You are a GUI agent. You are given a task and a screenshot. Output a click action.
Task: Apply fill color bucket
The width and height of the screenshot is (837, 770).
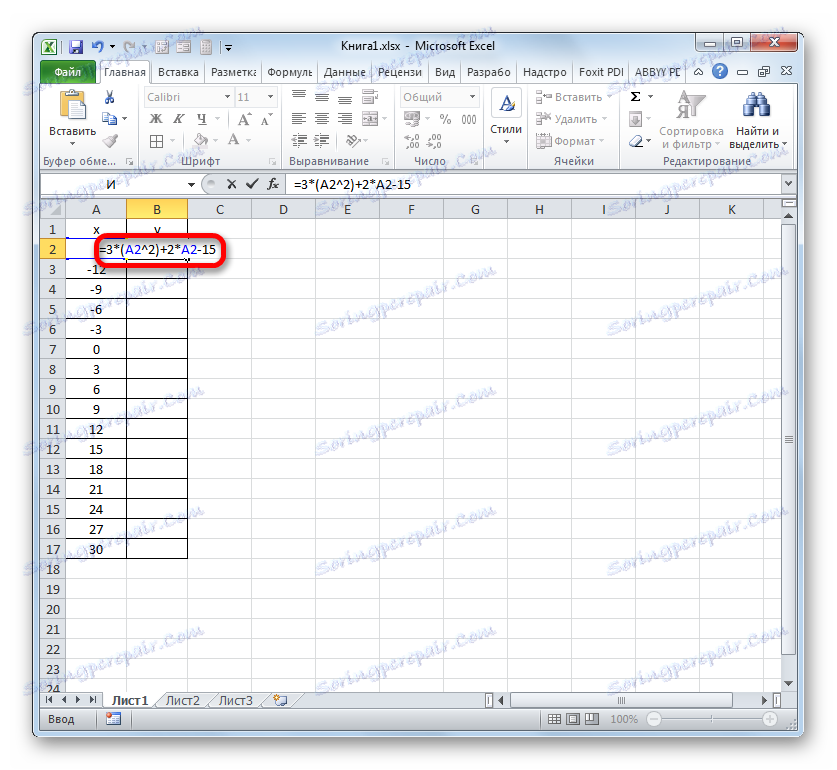[201, 140]
